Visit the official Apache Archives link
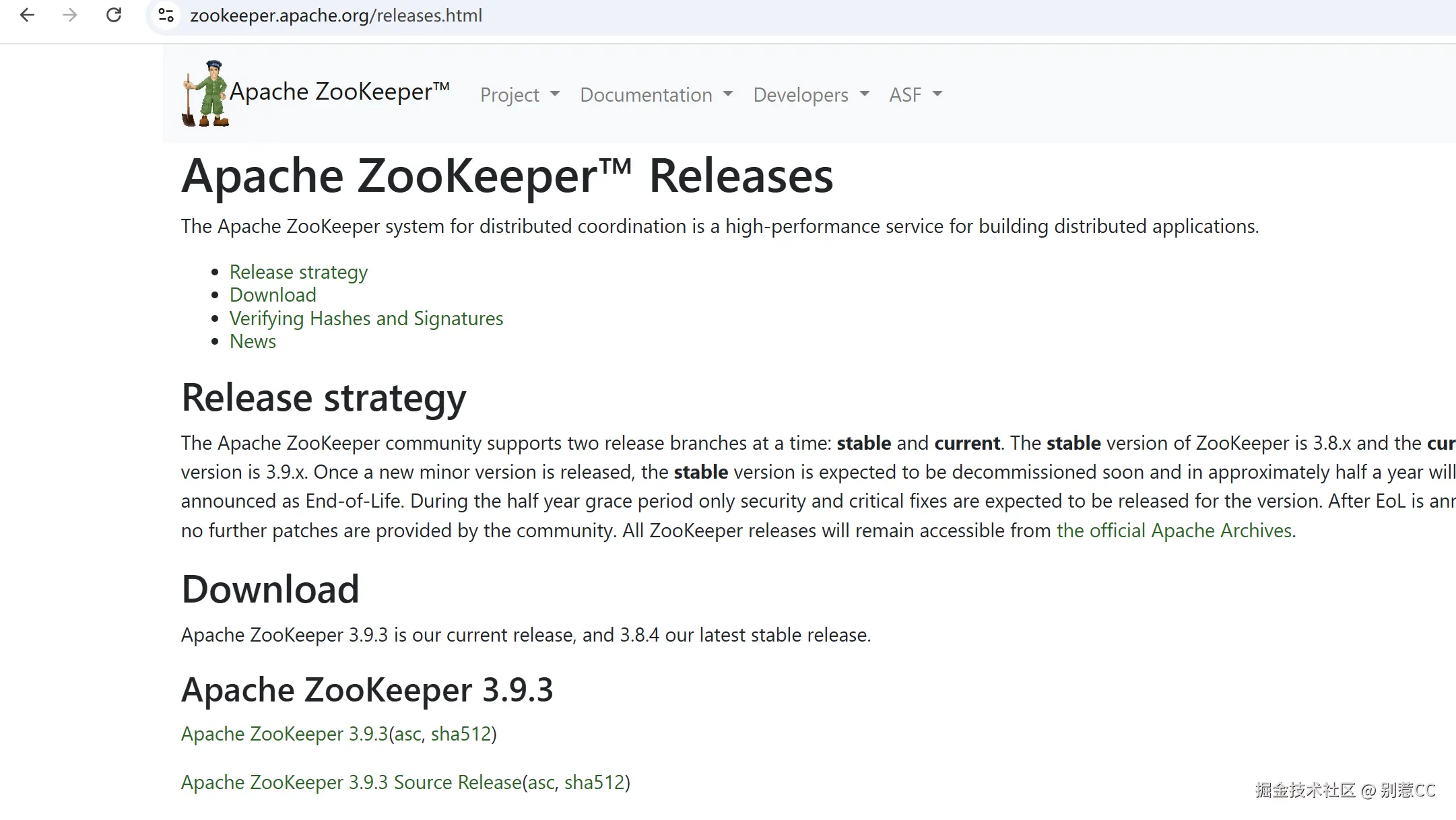The width and height of the screenshot is (1456, 820). (1174, 531)
